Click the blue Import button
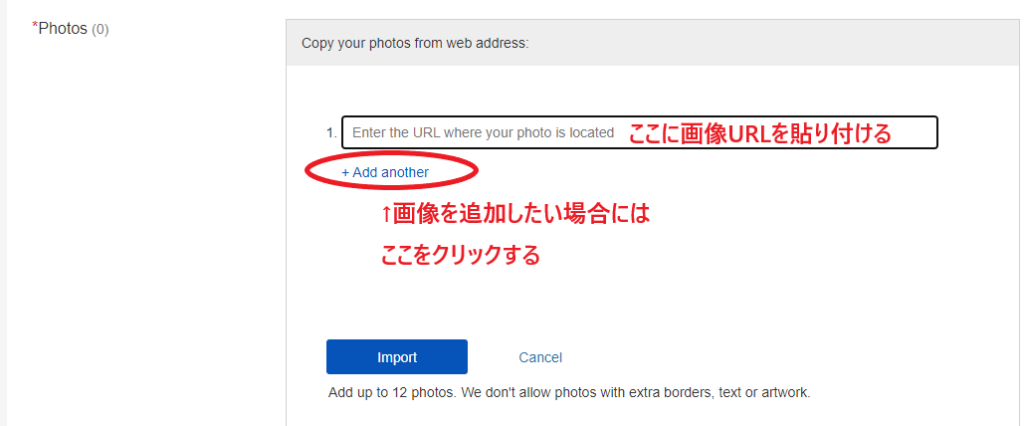This screenshot has width=1024, height=426. pos(397,357)
